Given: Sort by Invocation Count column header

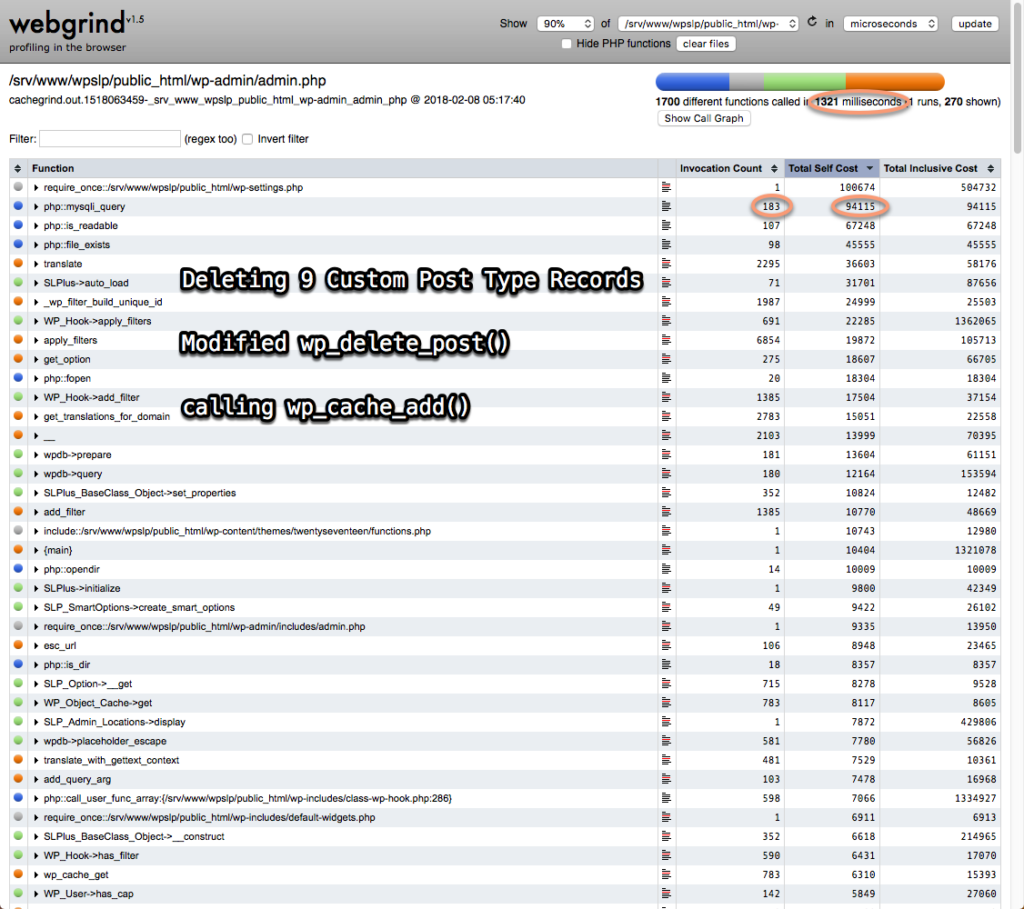Looking at the screenshot, I should point(720,169).
